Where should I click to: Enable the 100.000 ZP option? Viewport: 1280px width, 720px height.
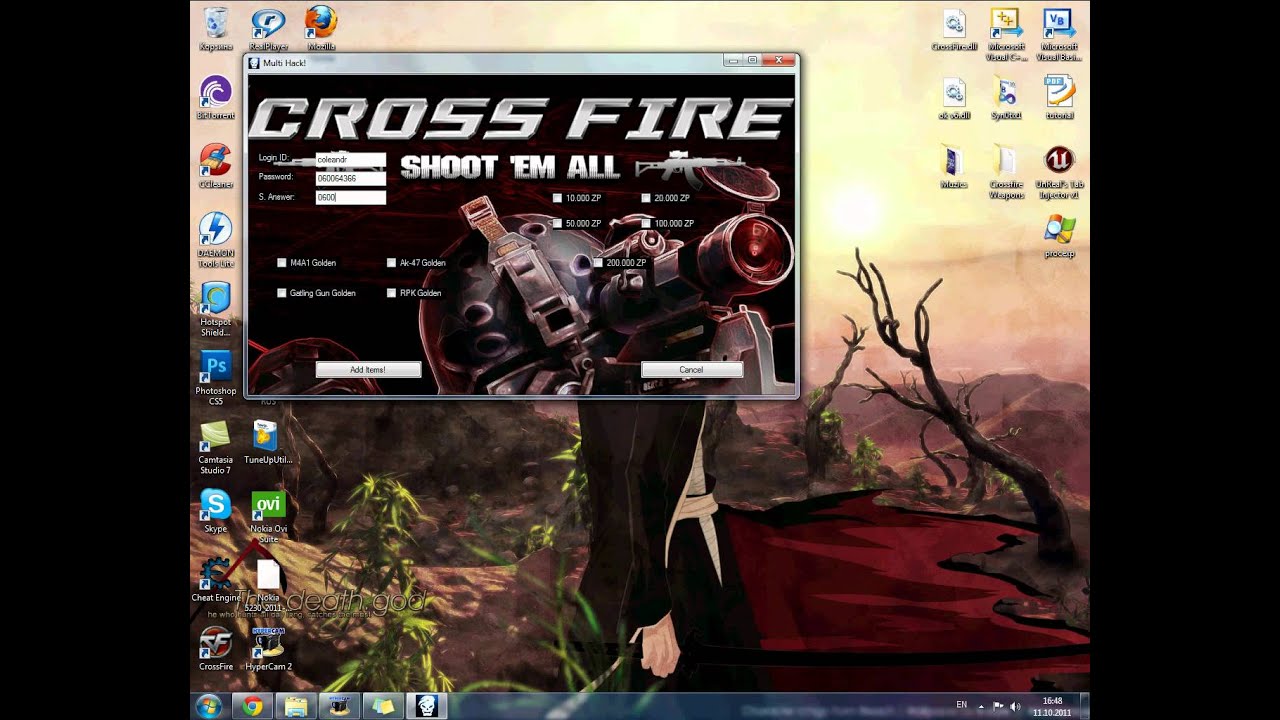tap(646, 223)
